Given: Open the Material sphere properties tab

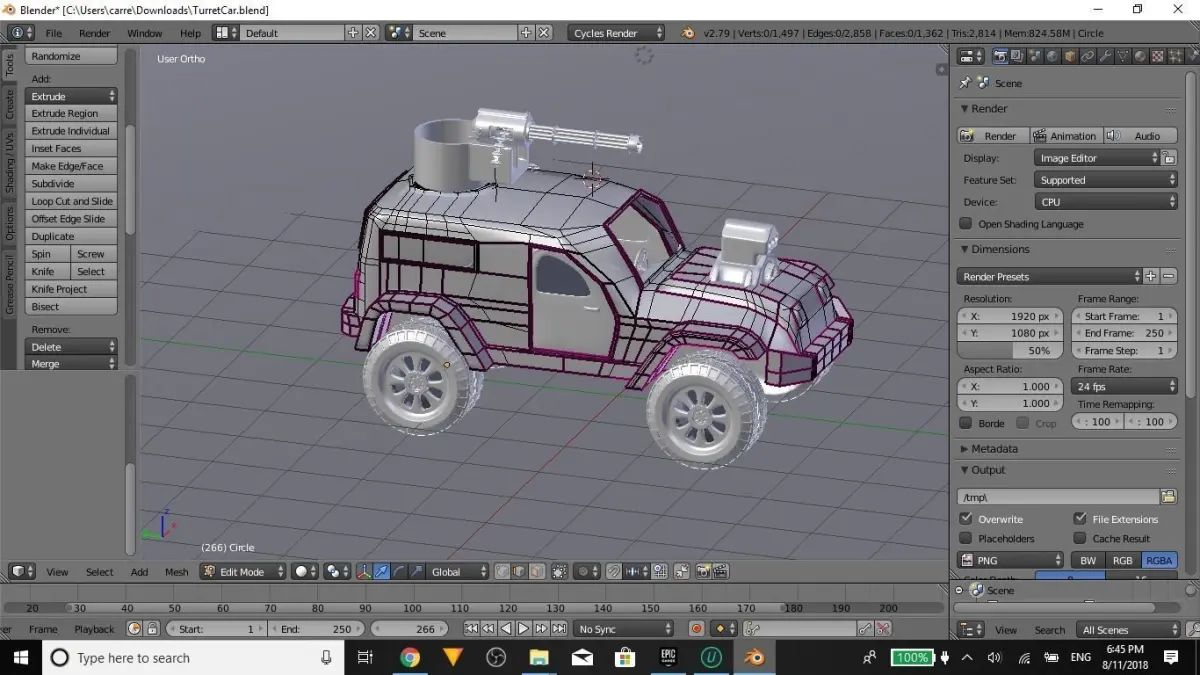Looking at the screenshot, I should coord(1140,56).
